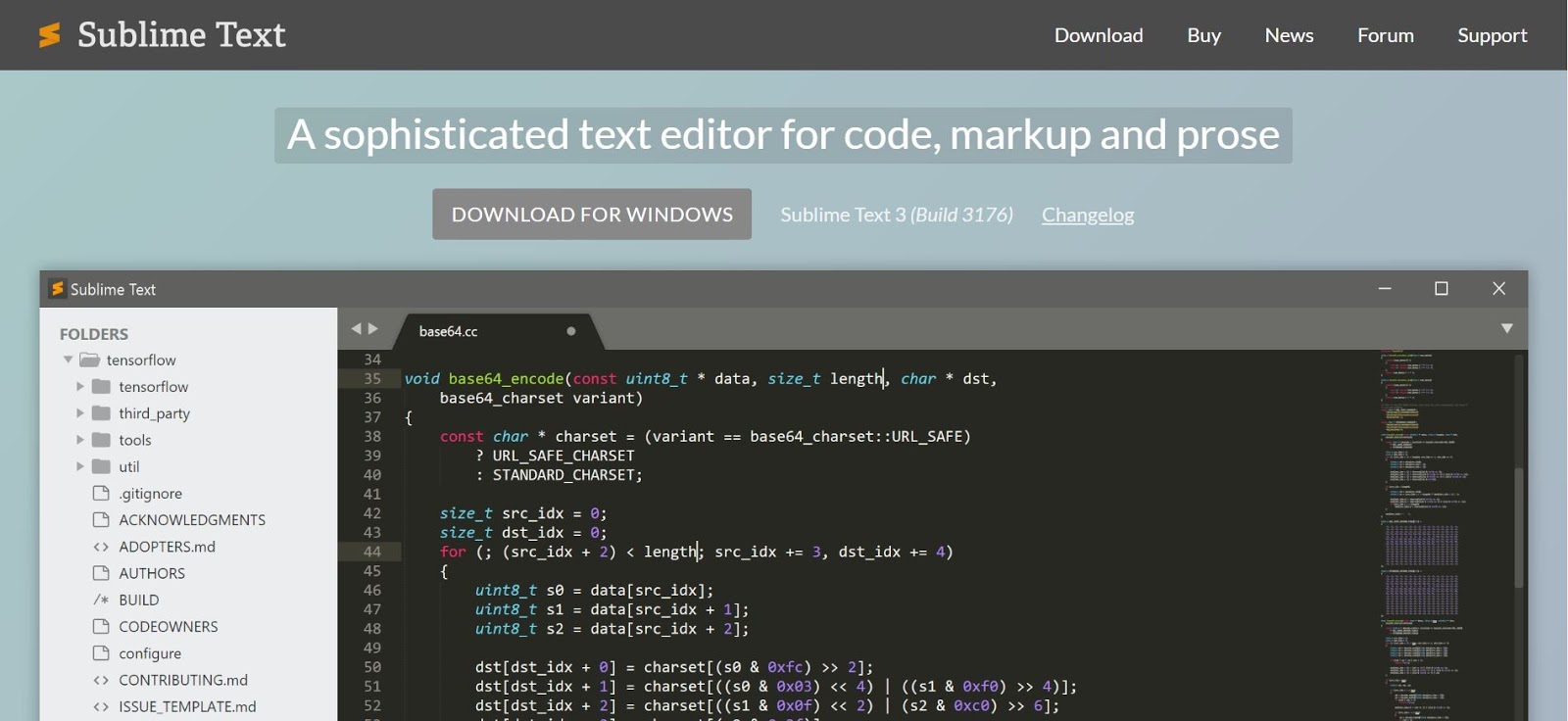The width and height of the screenshot is (1568, 721).
Task: Click the unsaved dot on base64.cc tab
Action: (x=570, y=331)
